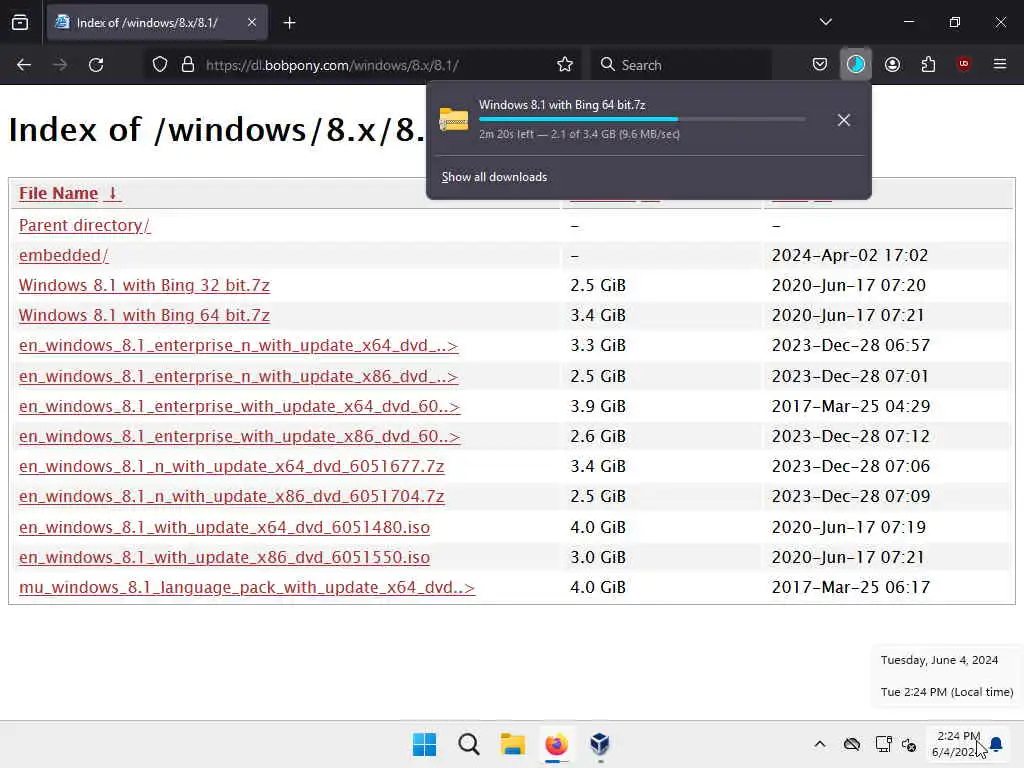
Task: Open the extensions puzzle icon
Action: pyautogui.click(x=928, y=64)
